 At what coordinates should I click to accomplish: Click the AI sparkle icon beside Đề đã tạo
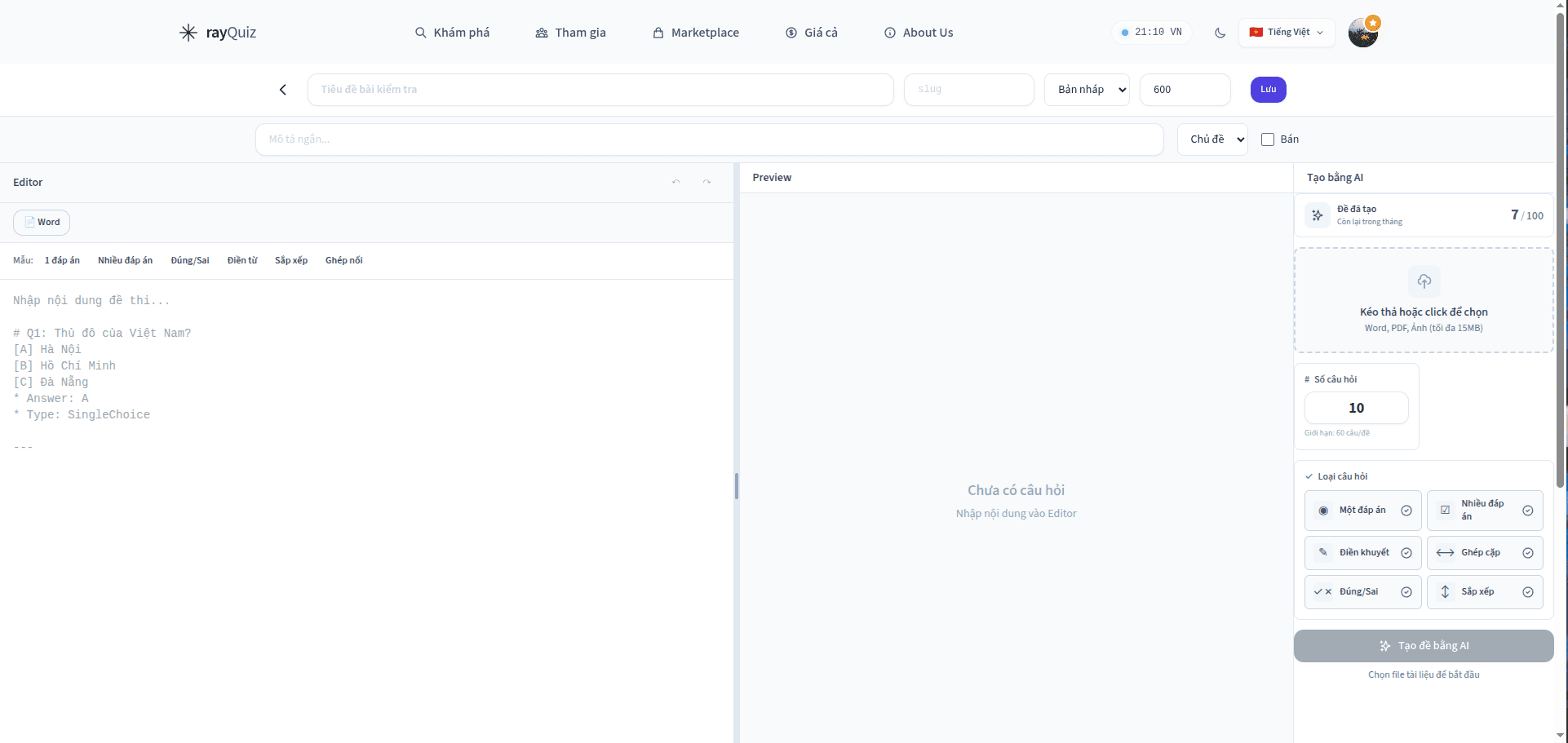coord(1317,215)
